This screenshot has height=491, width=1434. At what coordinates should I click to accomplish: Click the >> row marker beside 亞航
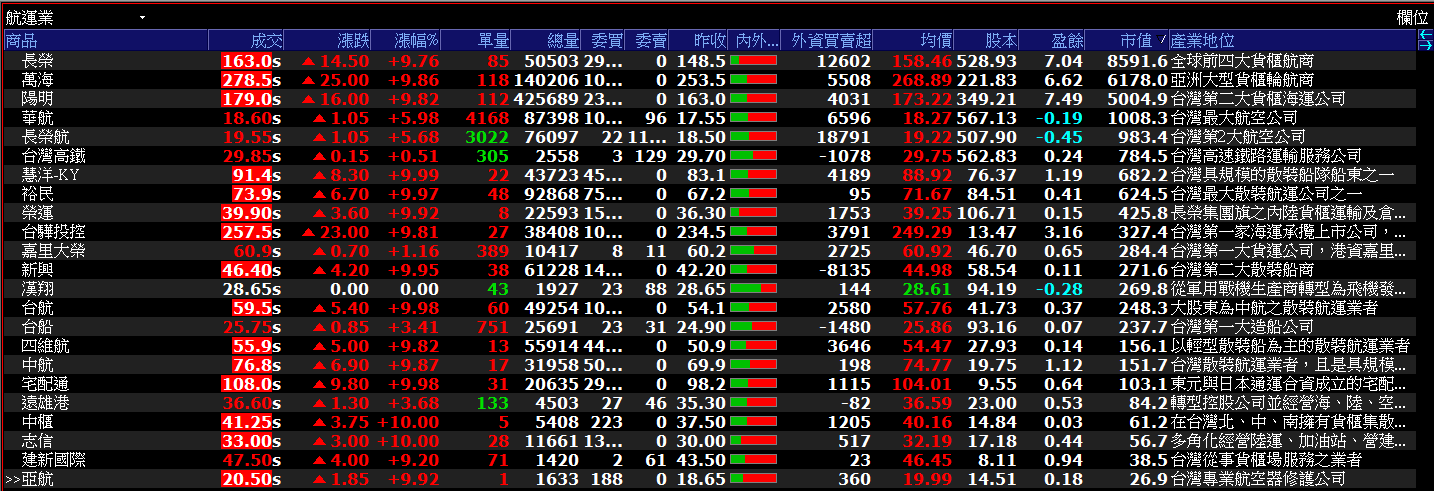pos(12,479)
